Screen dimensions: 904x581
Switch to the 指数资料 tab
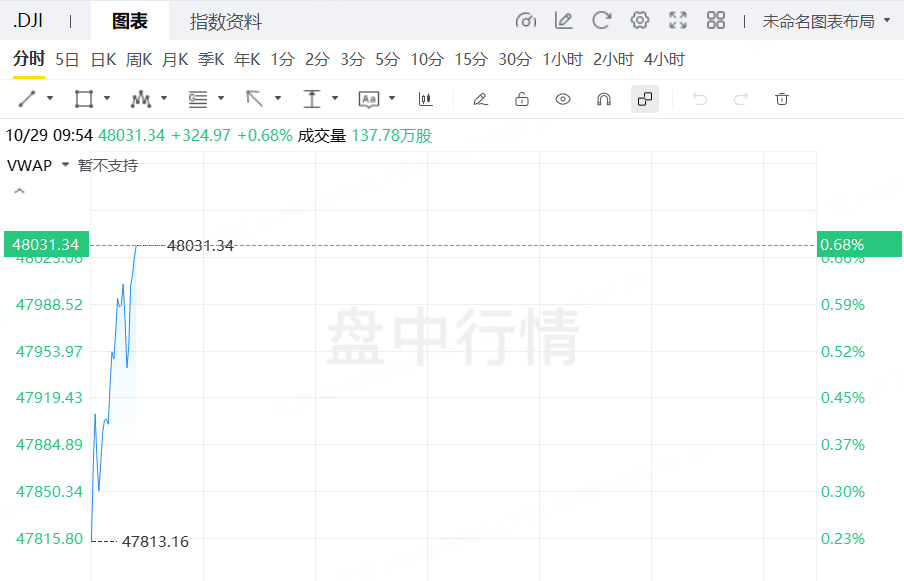[226, 21]
